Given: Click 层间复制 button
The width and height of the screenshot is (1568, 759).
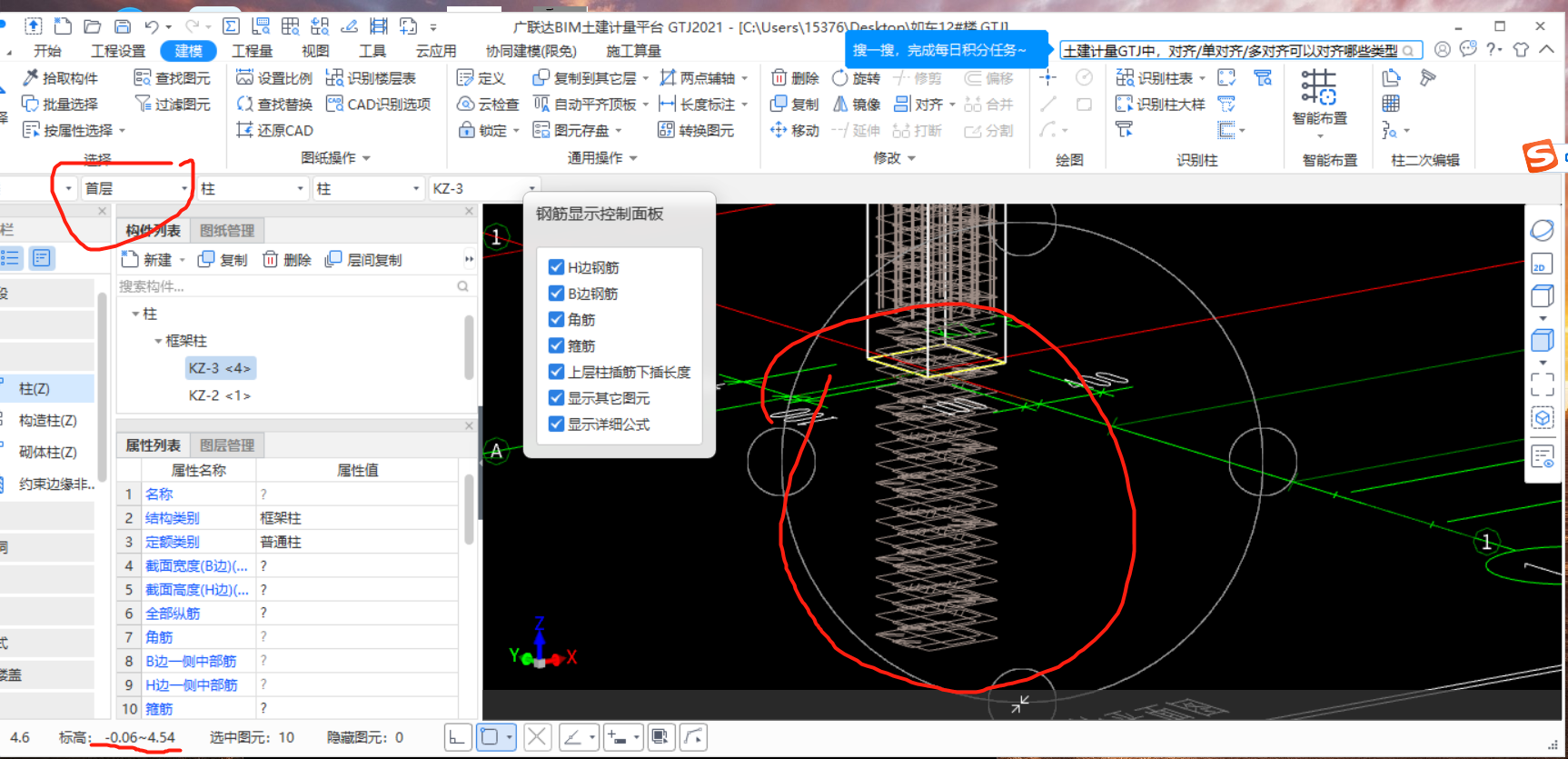Looking at the screenshot, I should tap(363, 260).
